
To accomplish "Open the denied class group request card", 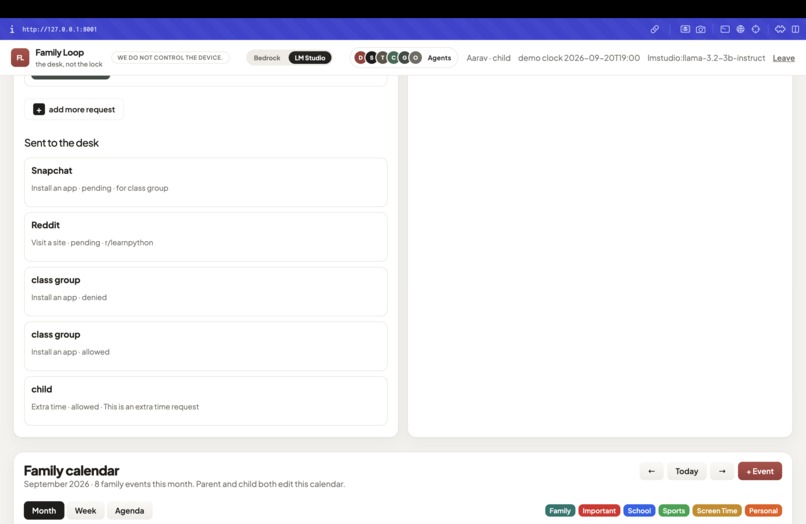I will click(x=206, y=291).
